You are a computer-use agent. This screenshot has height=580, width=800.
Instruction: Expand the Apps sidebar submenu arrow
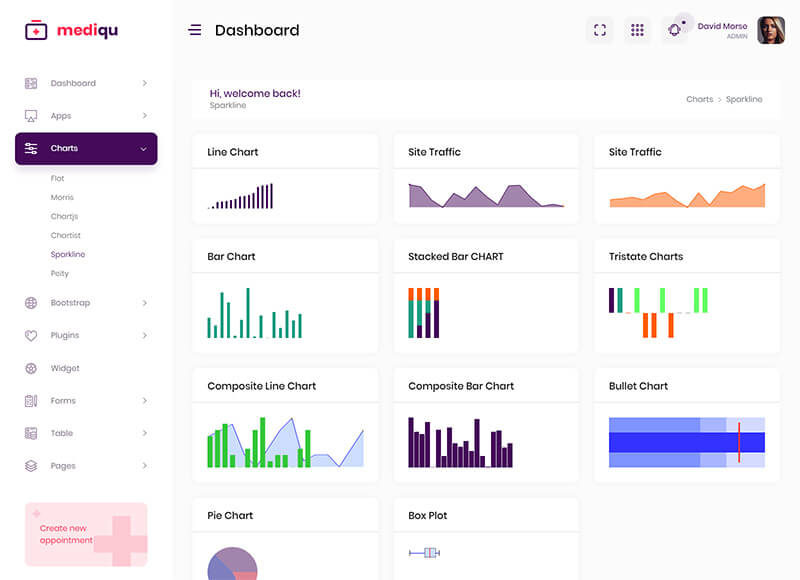[x=144, y=116]
